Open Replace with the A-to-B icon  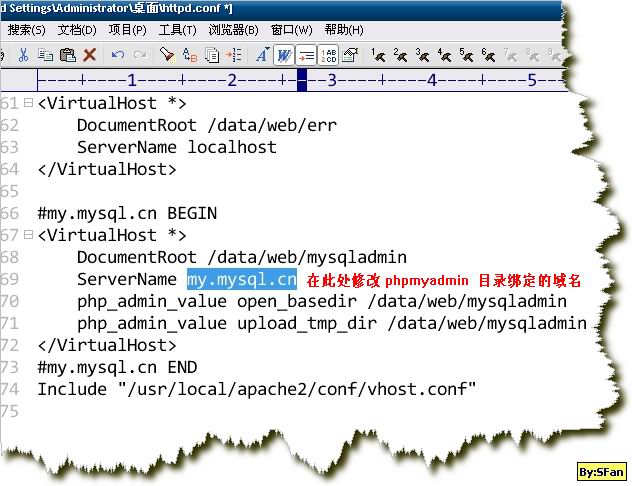pos(189,55)
